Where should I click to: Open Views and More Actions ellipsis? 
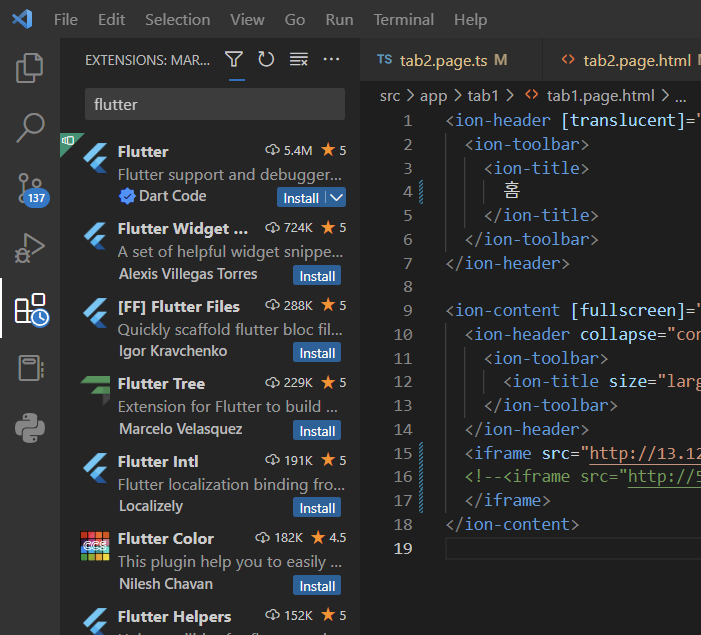coord(331,59)
